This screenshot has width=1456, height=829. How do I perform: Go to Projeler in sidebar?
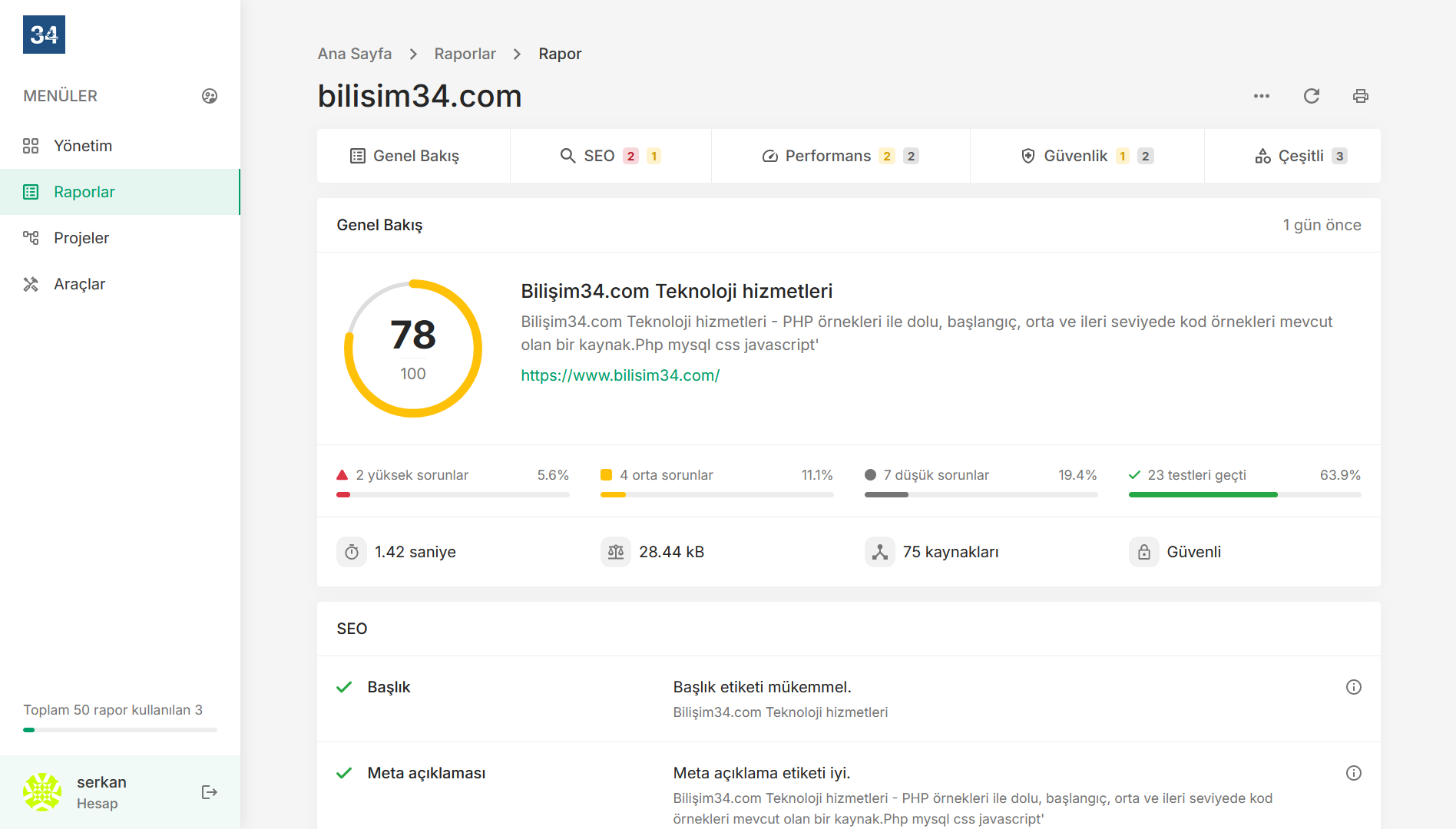(120, 238)
